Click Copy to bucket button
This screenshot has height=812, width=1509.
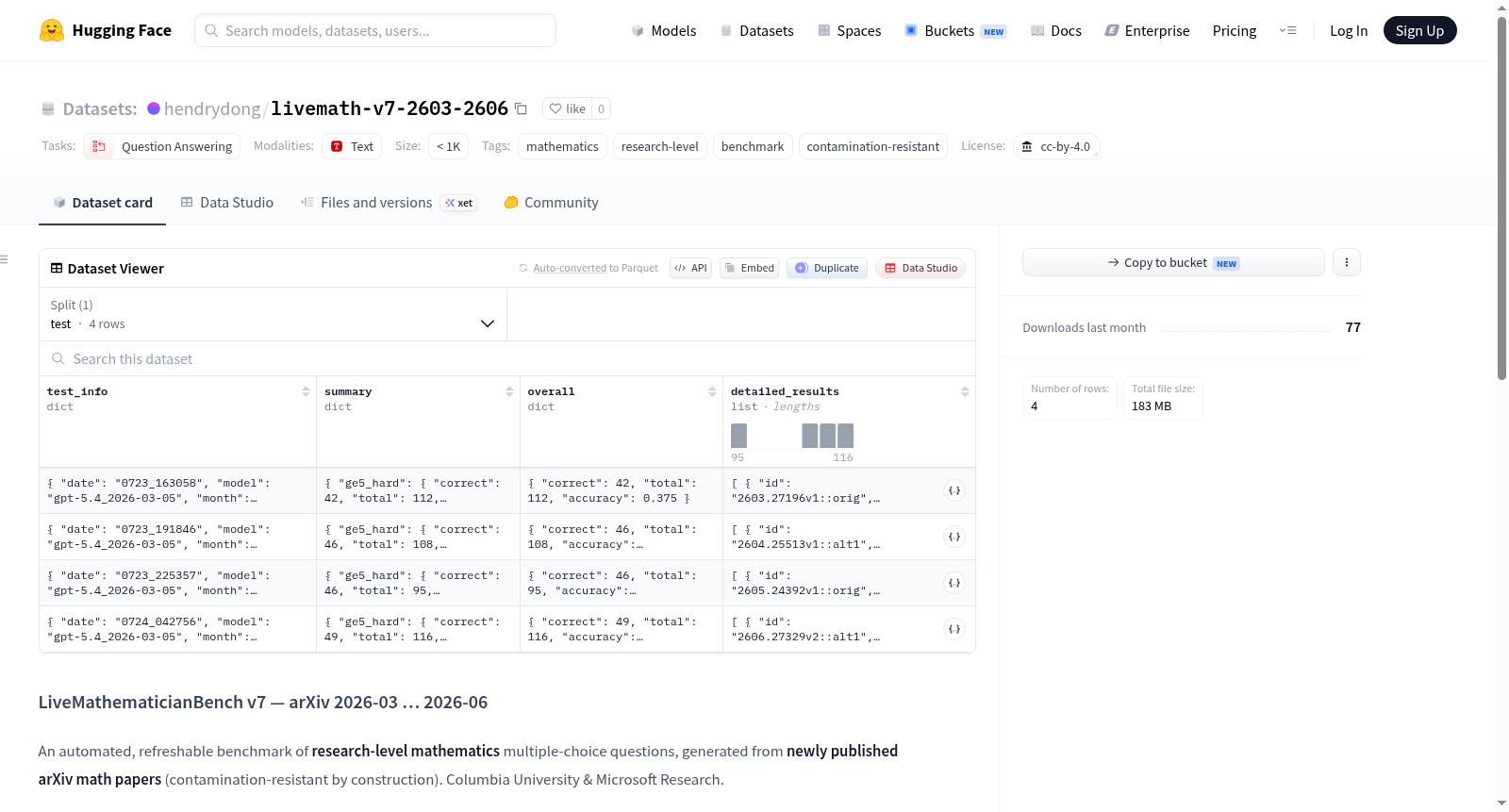pos(1173,262)
